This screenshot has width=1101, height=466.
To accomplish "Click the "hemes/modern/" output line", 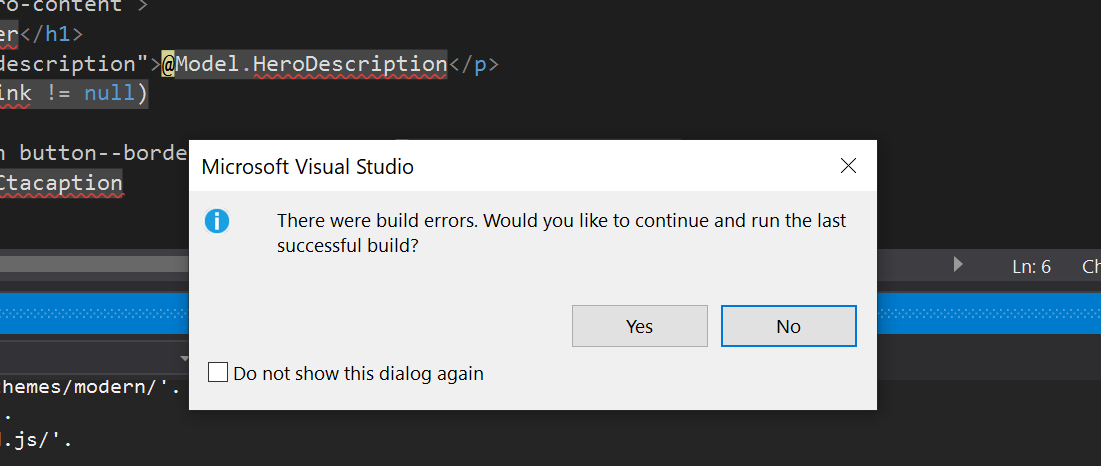I will pos(91,387).
